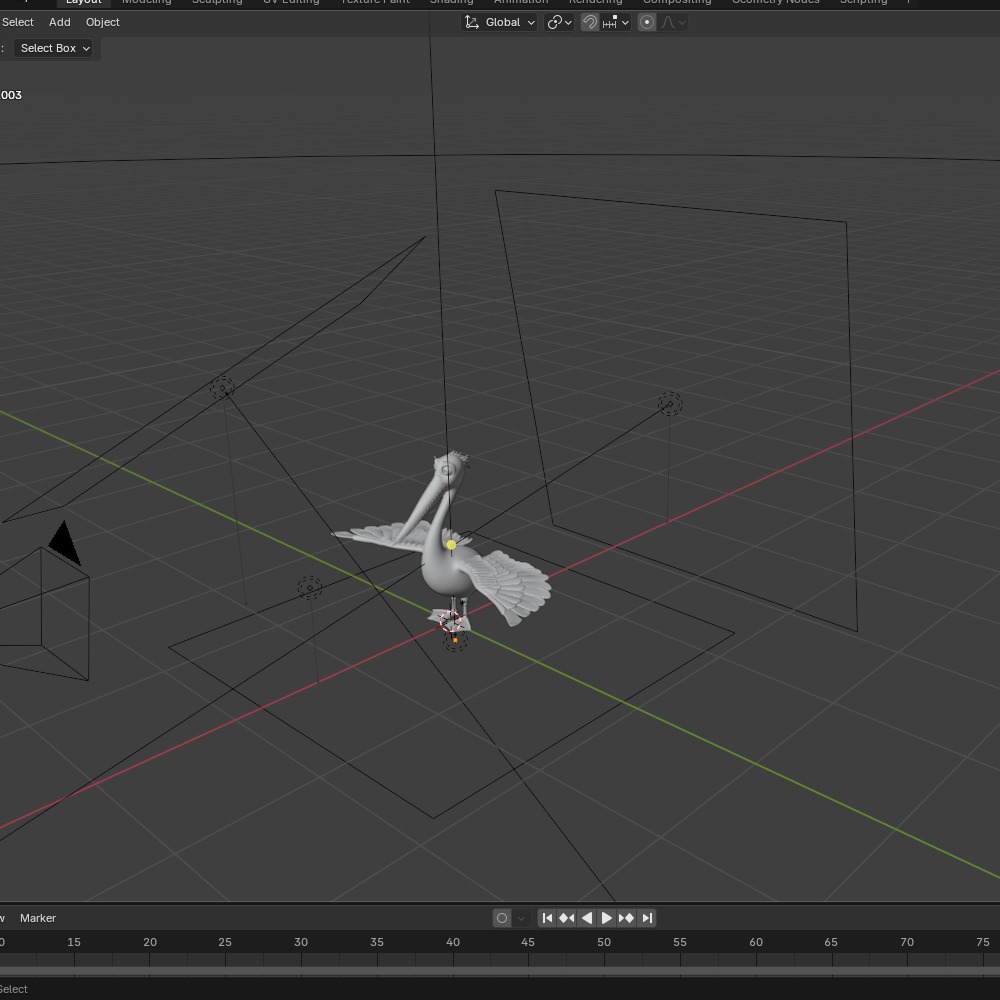
Task: Click the transform orientation axes icon
Action: pos(472,22)
